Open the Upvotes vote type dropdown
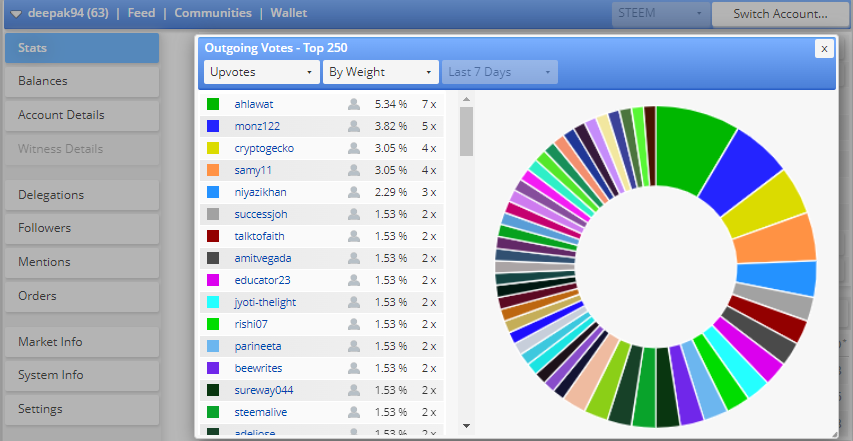This screenshot has height=441, width=853. (x=262, y=72)
